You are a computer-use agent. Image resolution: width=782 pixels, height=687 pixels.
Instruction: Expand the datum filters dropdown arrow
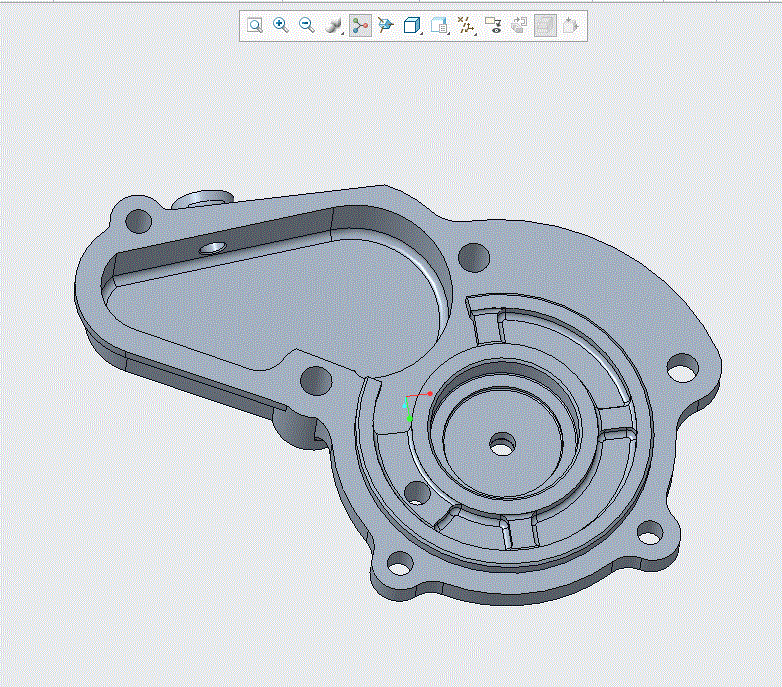coord(476,33)
